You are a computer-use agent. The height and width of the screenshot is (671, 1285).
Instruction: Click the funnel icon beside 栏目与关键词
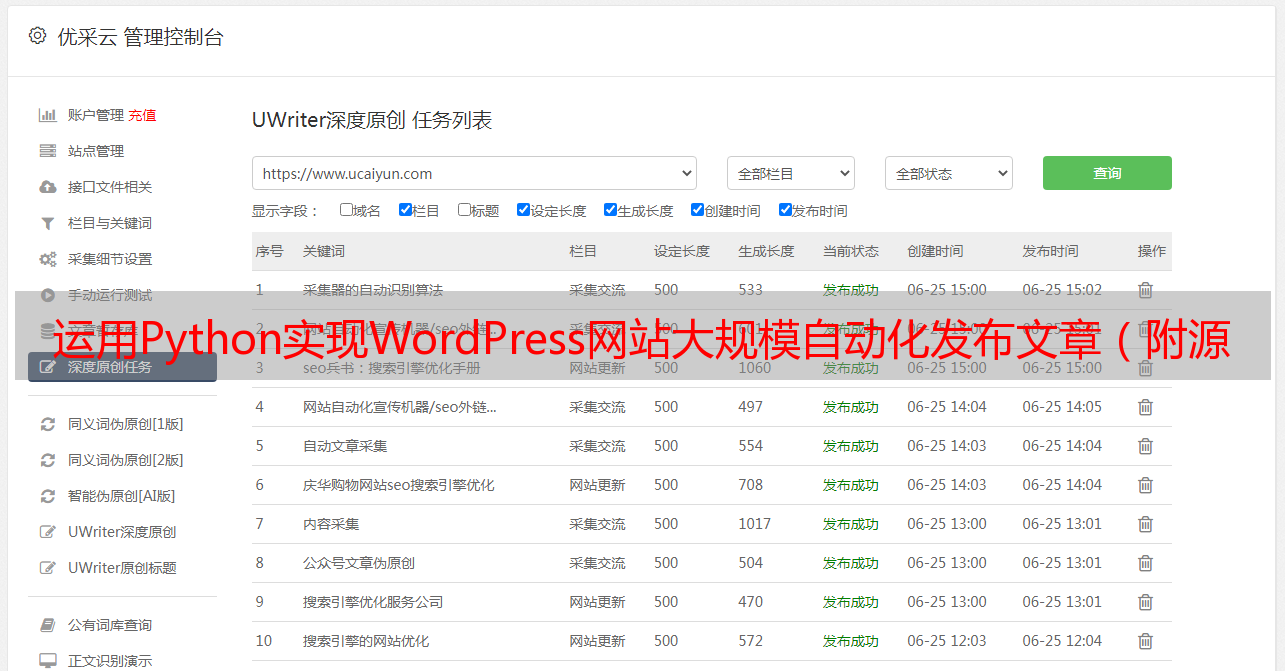click(x=47, y=223)
